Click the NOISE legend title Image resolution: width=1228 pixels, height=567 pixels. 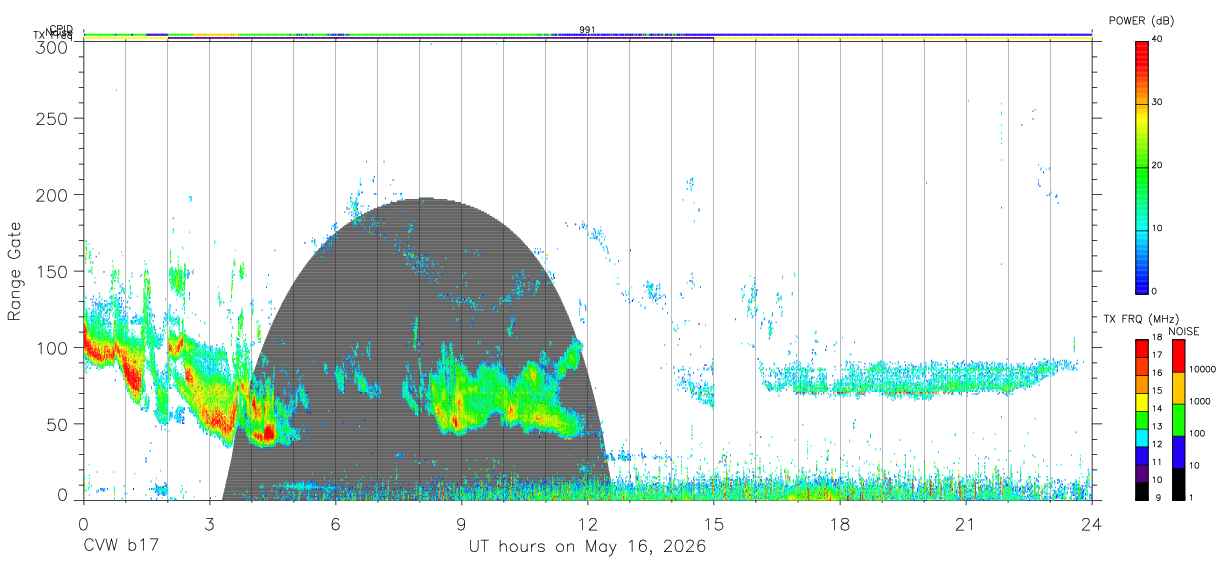pyautogui.click(x=1182, y=331)
